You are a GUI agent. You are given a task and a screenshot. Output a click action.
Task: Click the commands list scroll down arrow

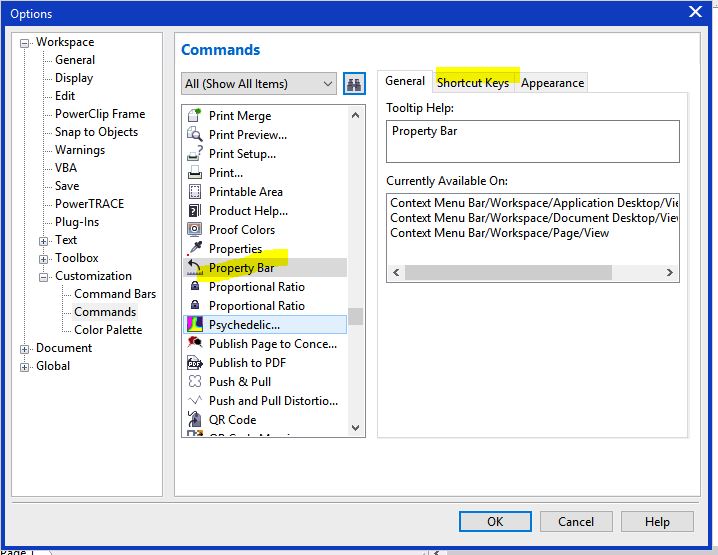point(355,428)
